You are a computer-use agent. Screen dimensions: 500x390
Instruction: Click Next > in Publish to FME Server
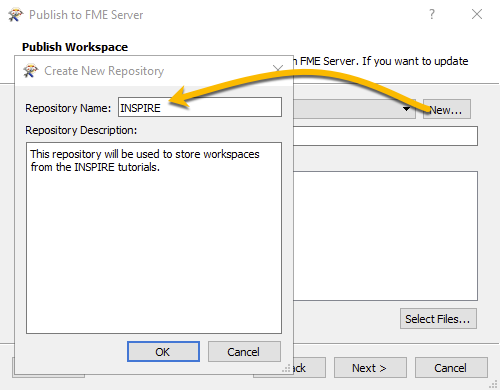click(x=370, y=368)
